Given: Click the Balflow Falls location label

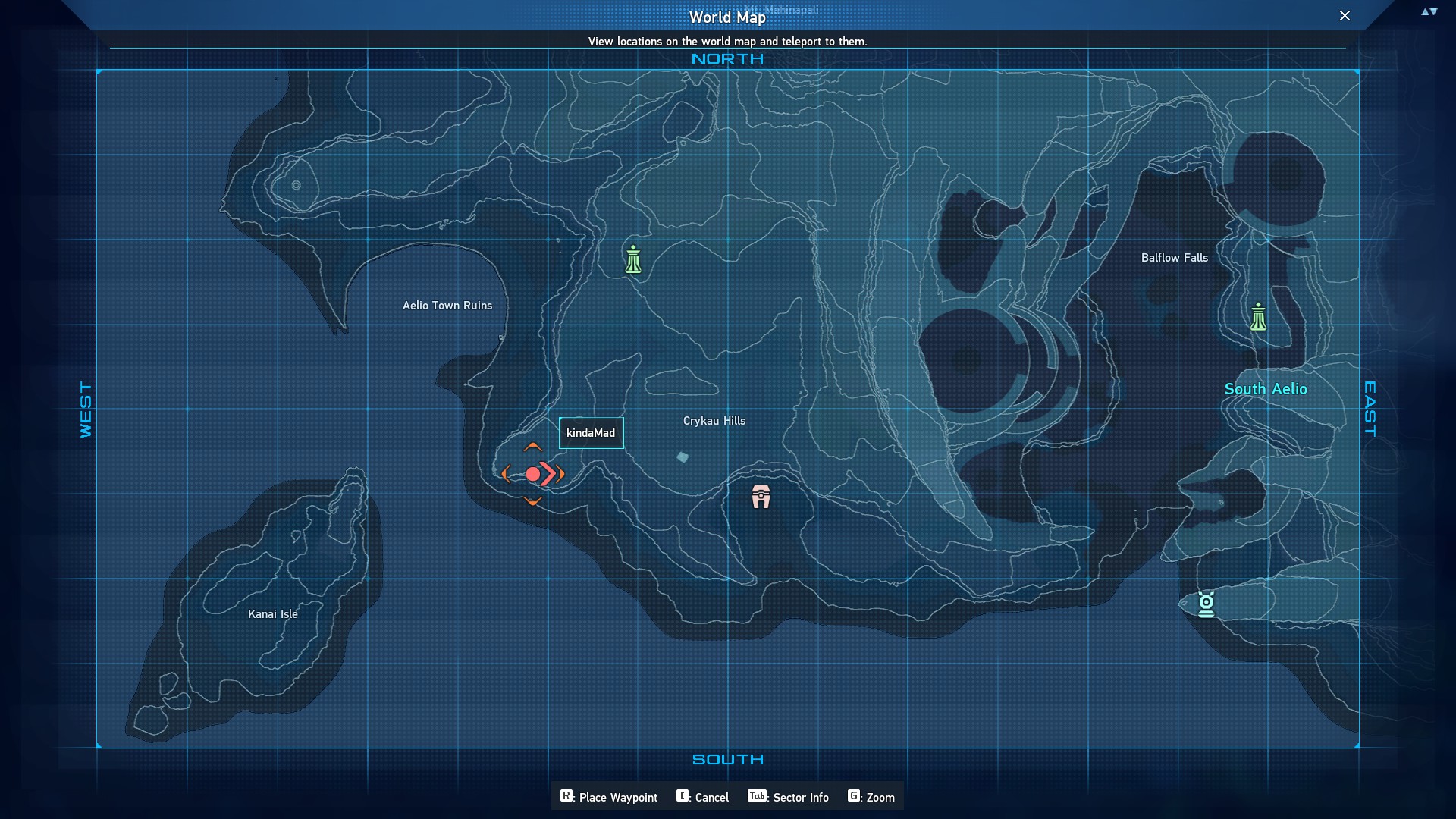Looking at the screenshot, I should [1174, 258].
